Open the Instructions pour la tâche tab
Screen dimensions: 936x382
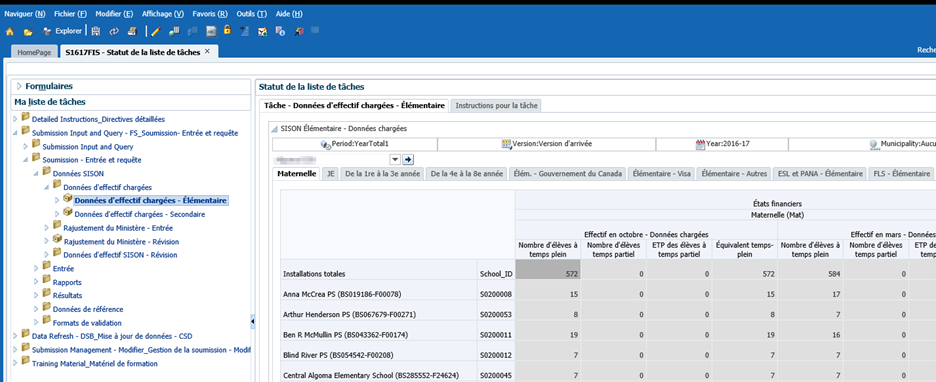(496, 106)
